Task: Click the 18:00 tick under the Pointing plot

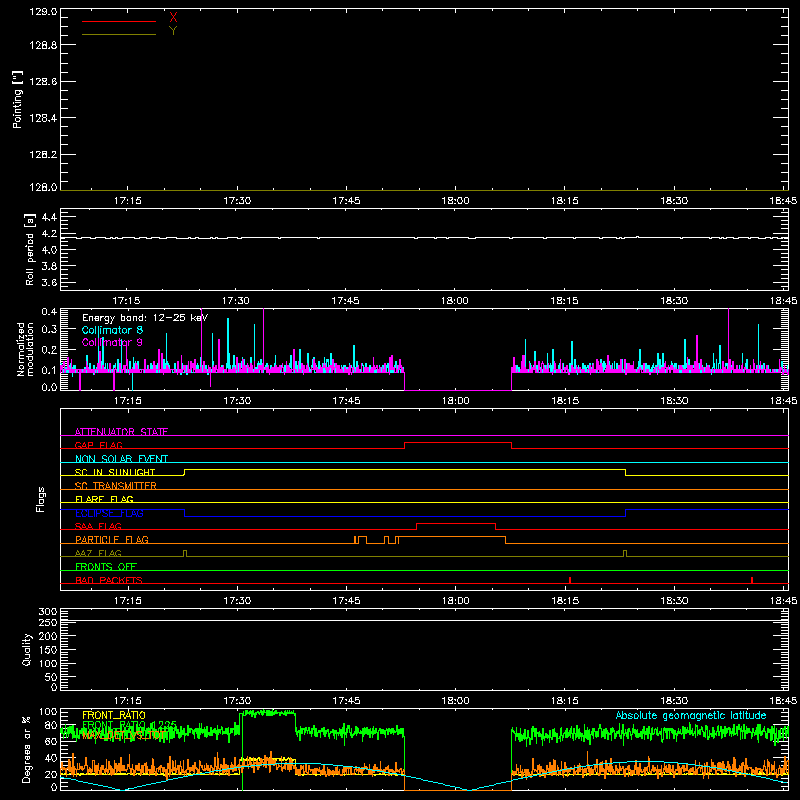Action: click(455, 201)
